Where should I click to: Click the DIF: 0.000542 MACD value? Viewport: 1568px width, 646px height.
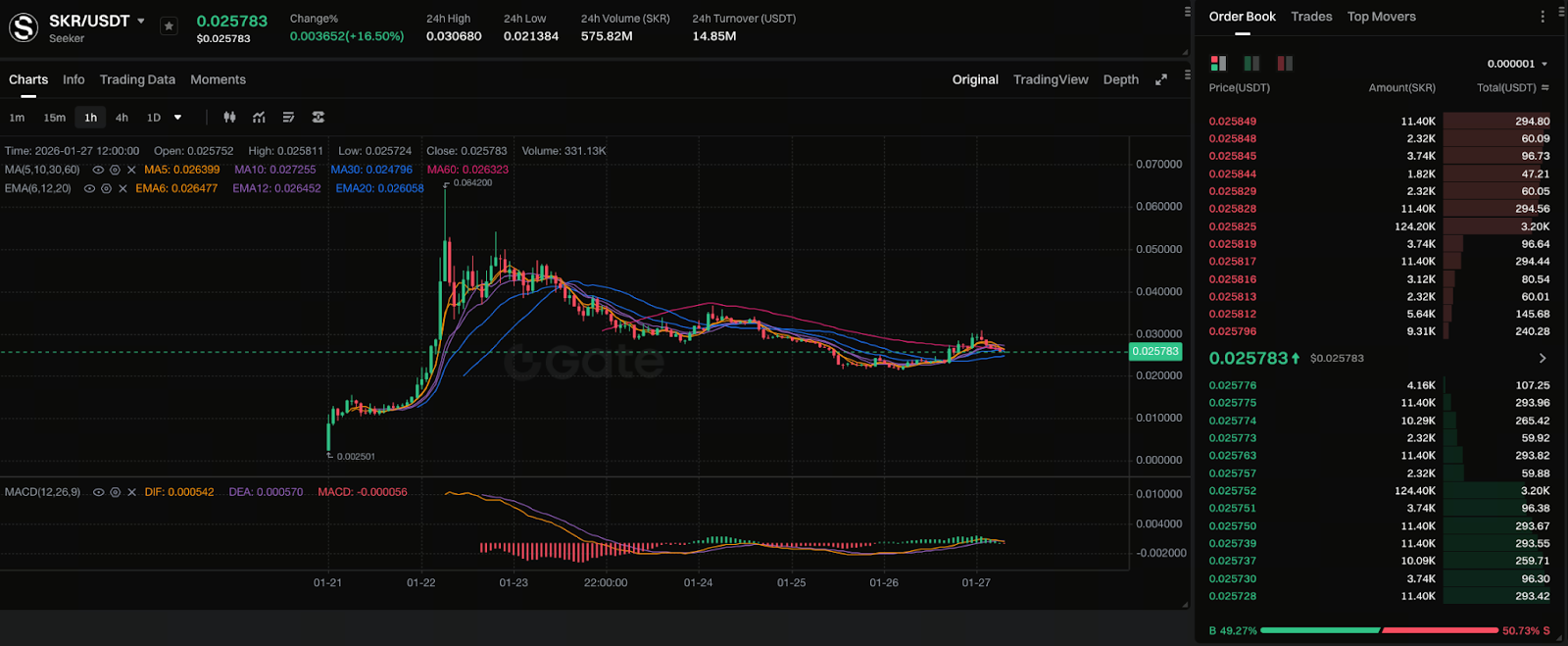click(x=179, y=492)
